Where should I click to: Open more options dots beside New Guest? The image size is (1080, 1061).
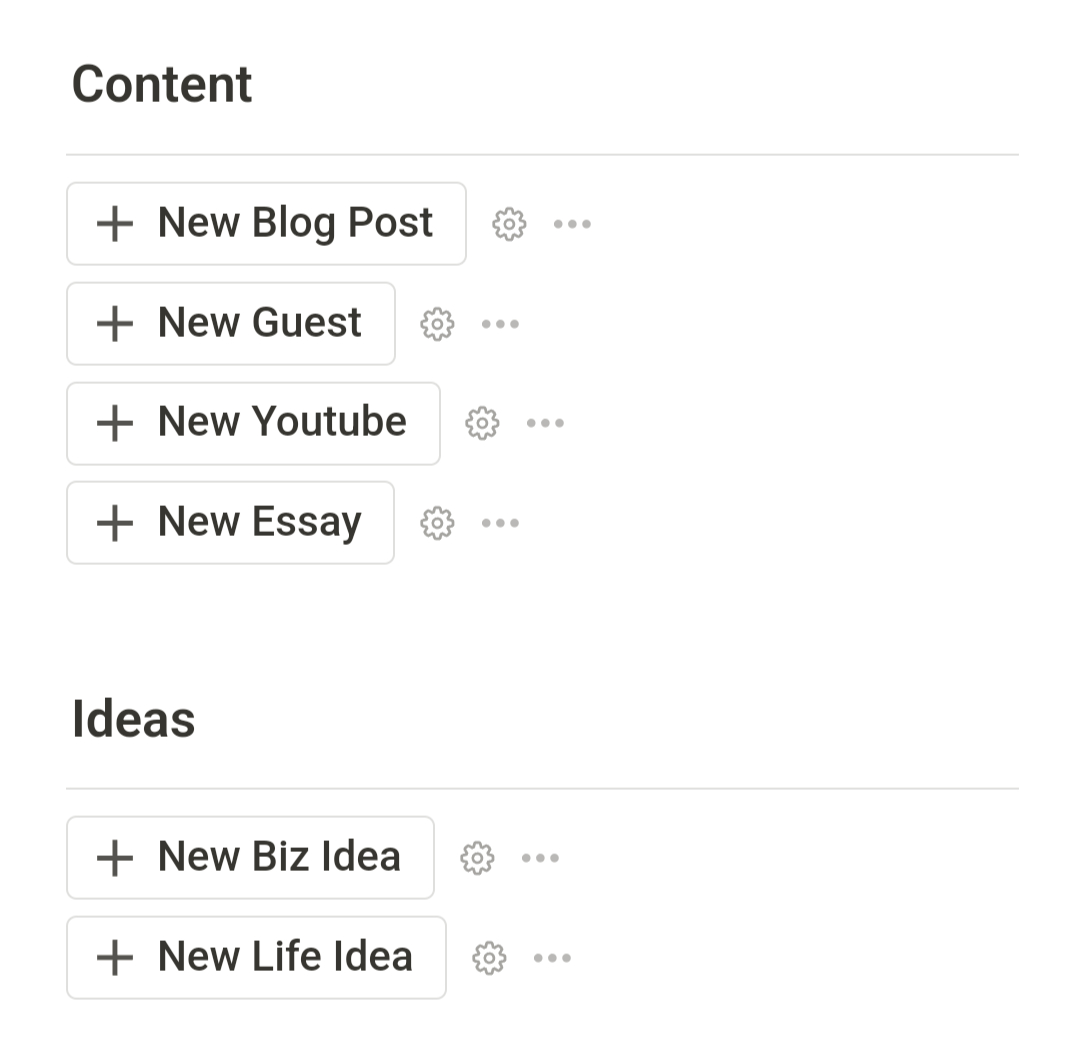[500, 324]
